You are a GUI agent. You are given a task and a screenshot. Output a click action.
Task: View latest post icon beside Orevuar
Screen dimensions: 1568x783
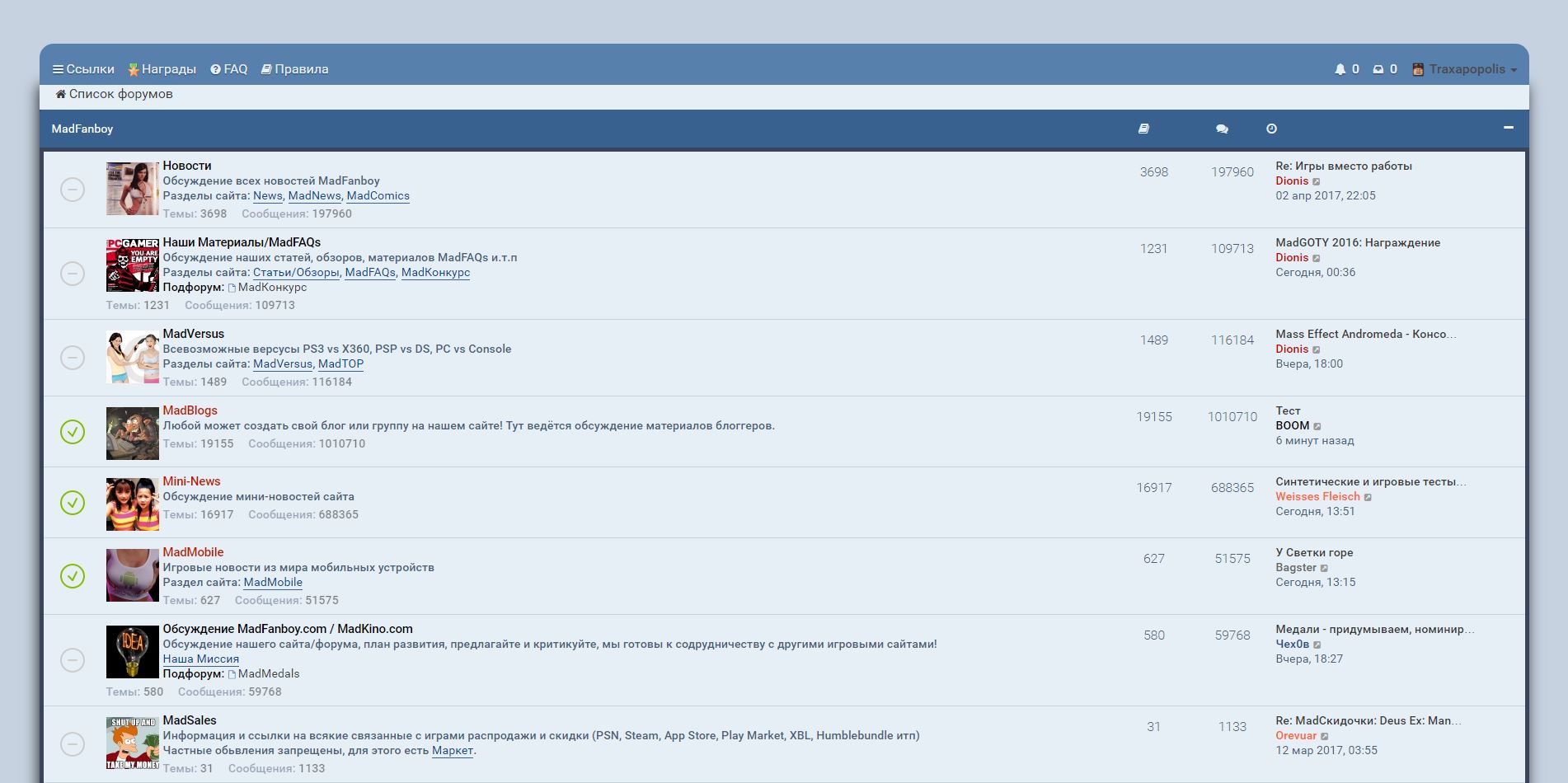point(1325,737)
